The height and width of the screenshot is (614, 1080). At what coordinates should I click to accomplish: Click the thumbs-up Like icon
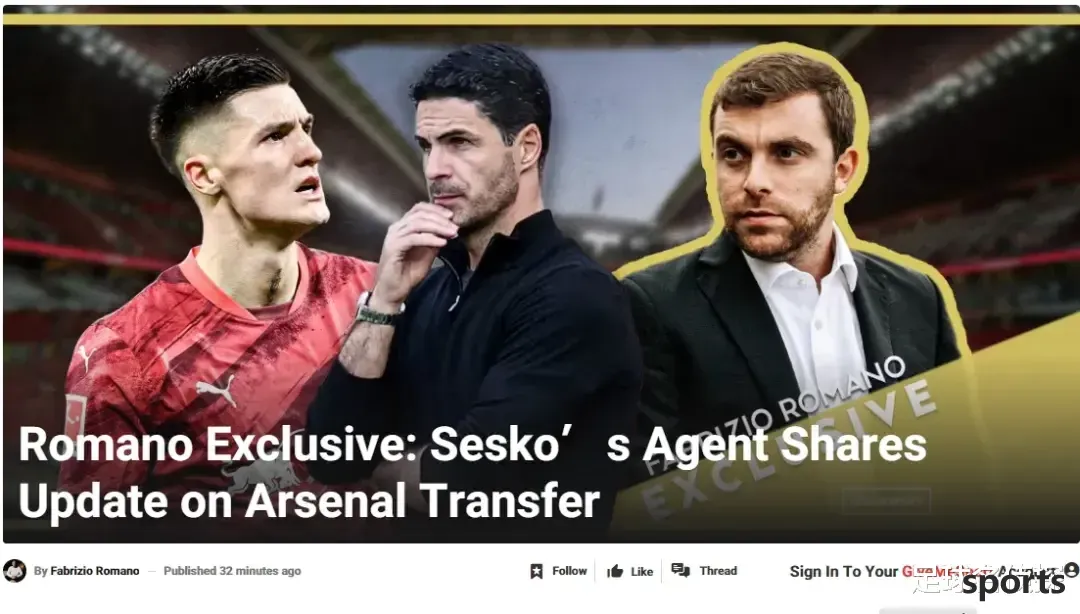(615, 571)
